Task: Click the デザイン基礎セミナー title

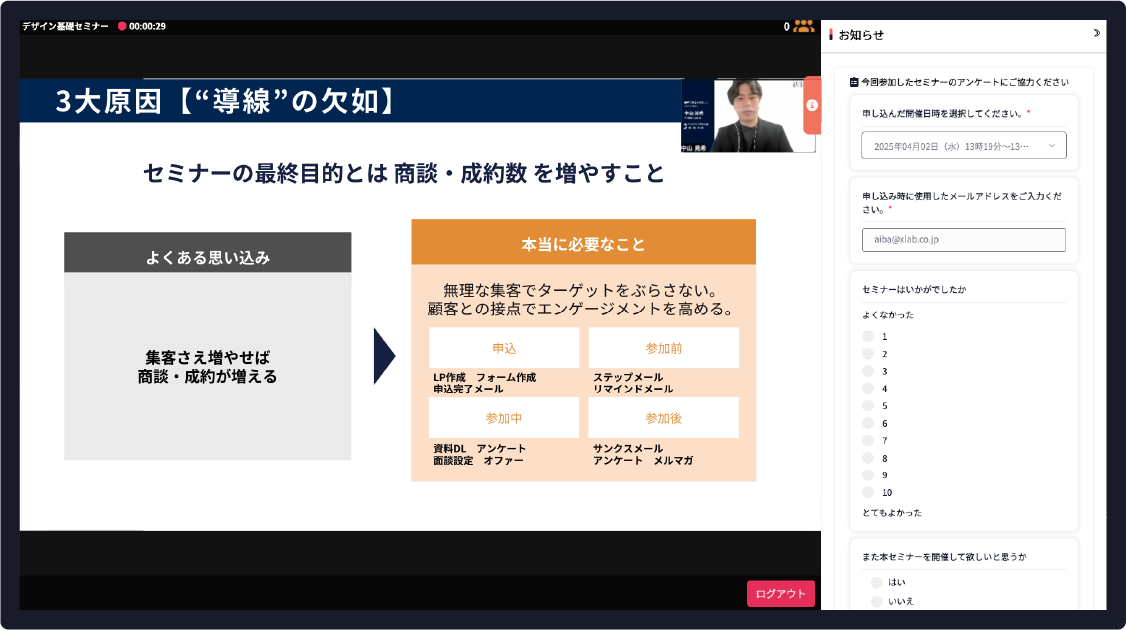Action: (65, 26)
